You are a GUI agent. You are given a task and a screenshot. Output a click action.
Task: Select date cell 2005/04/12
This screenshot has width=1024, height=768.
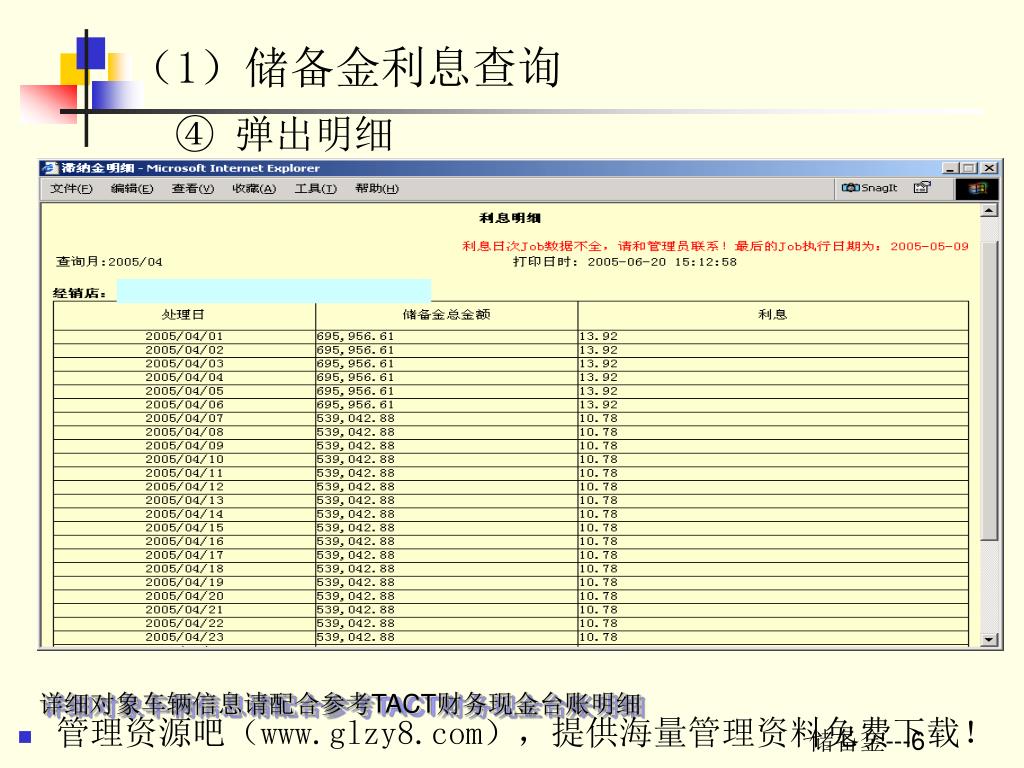coord(184,487)
